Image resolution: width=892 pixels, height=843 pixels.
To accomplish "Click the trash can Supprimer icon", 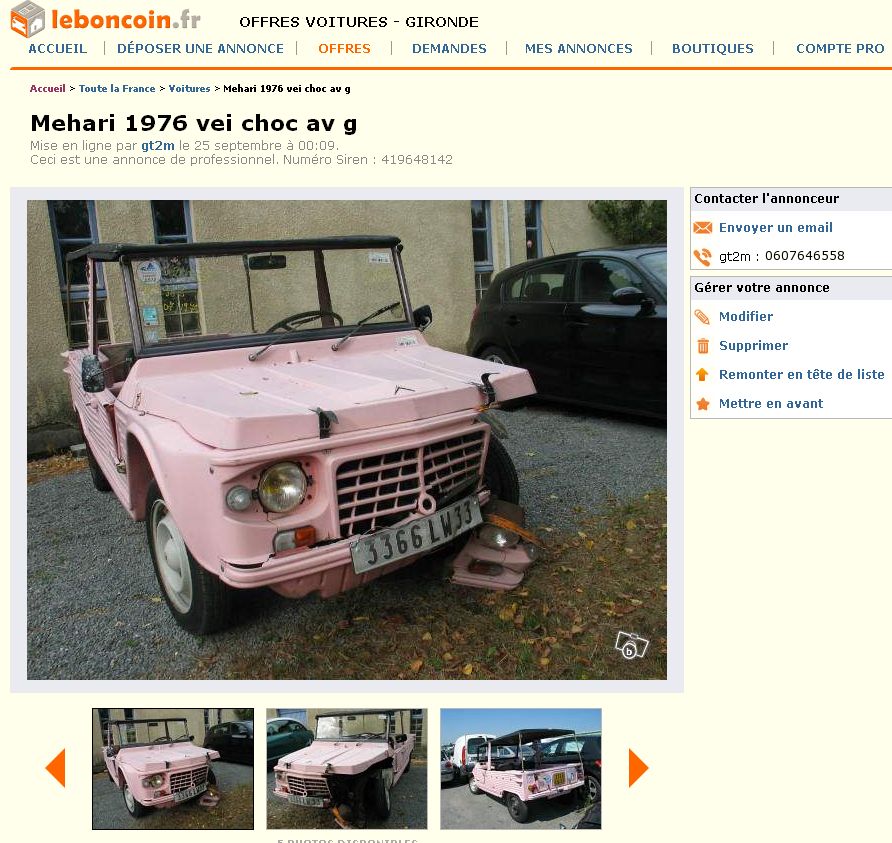I will (x=703, y=345).
